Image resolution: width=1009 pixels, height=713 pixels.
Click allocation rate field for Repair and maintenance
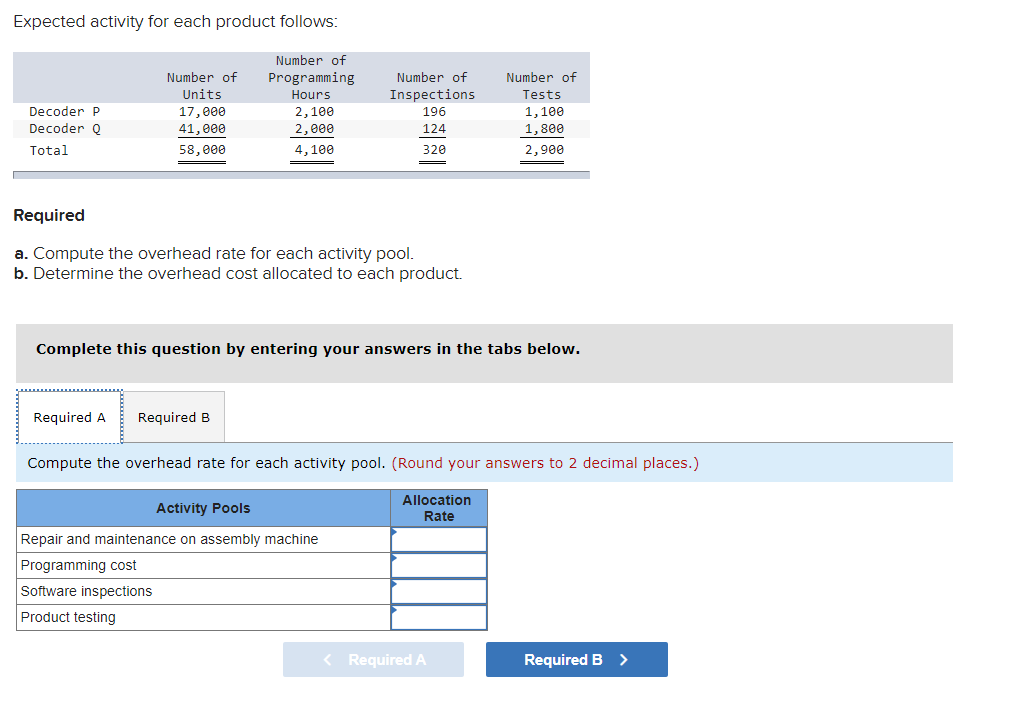pos(440,539)
